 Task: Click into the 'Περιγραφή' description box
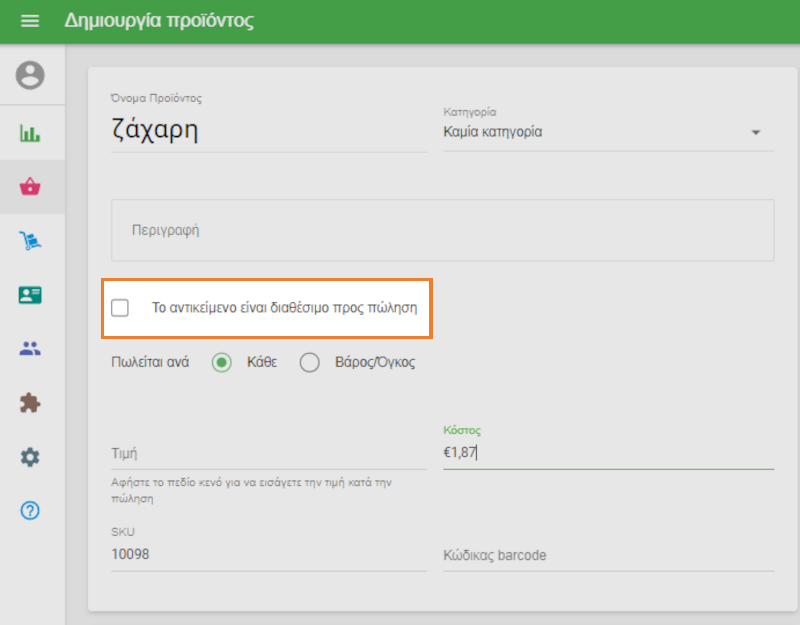[x=442, y=230]
